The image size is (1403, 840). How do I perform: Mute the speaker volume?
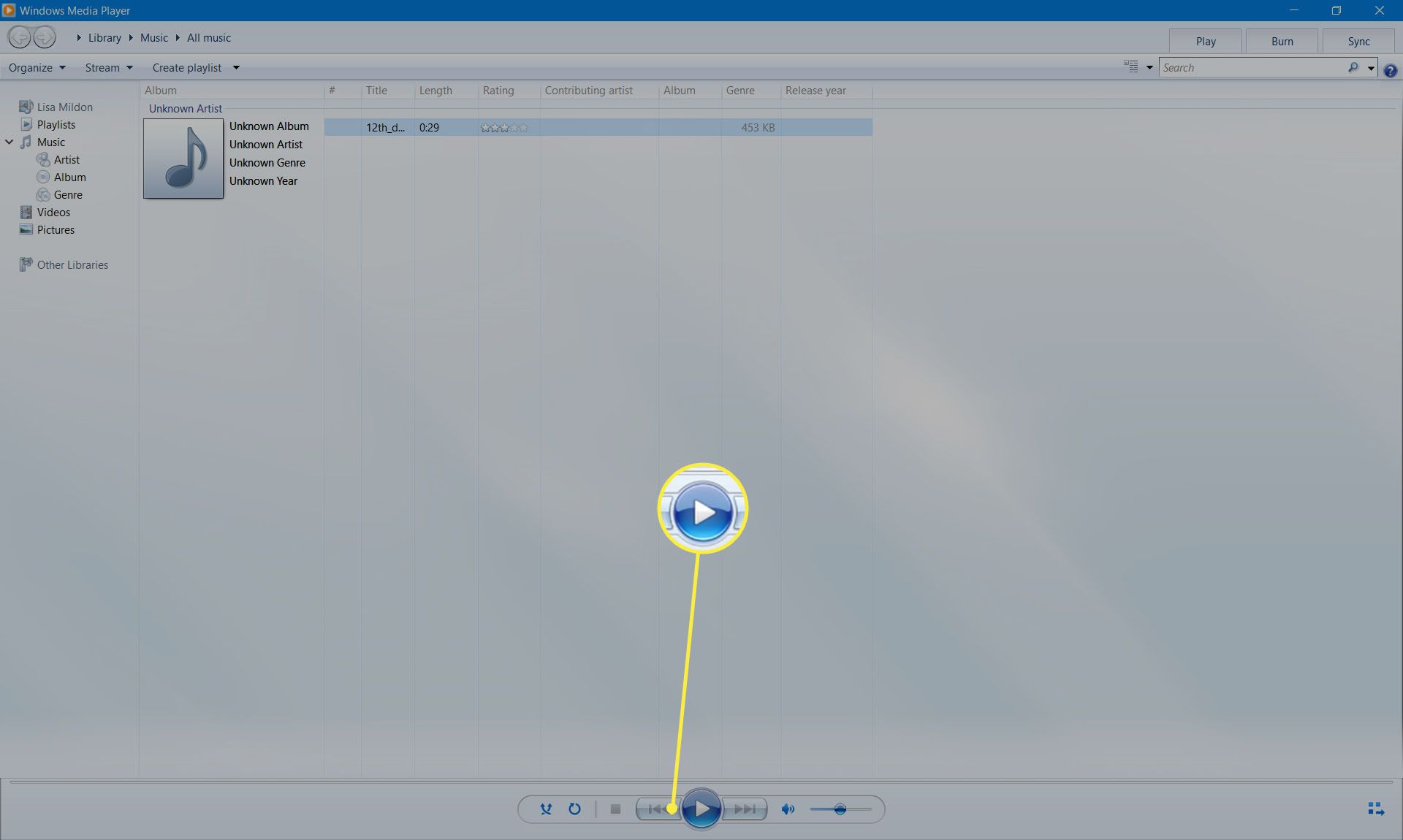(788, 809)
